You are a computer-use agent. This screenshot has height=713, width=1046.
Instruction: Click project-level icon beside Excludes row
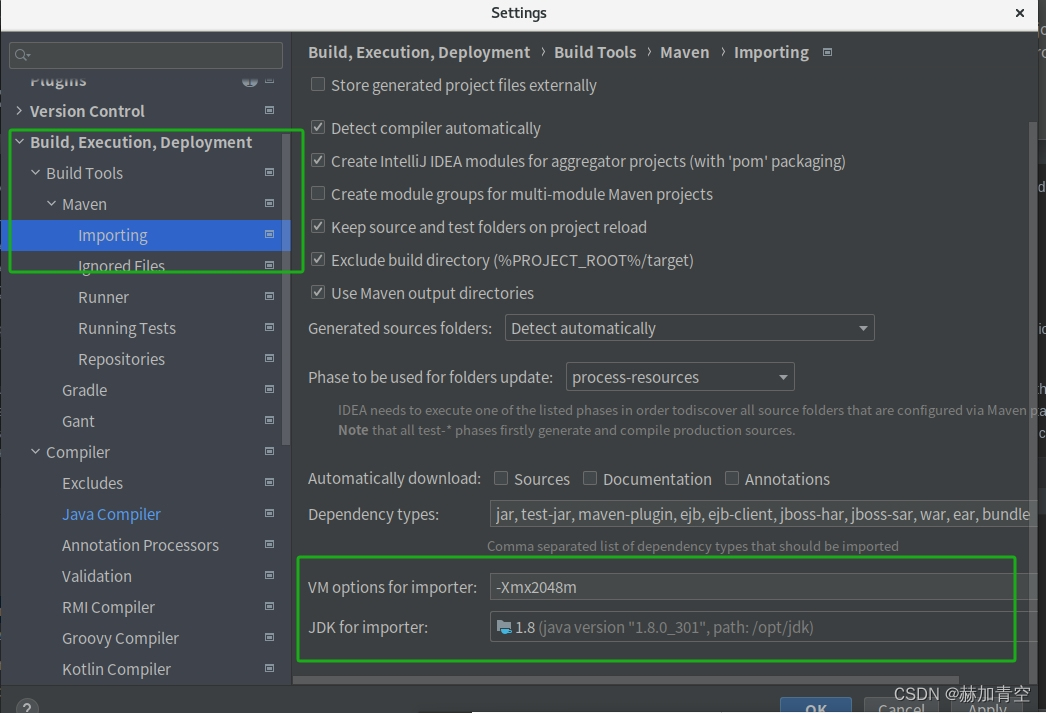tap(270, 482)
